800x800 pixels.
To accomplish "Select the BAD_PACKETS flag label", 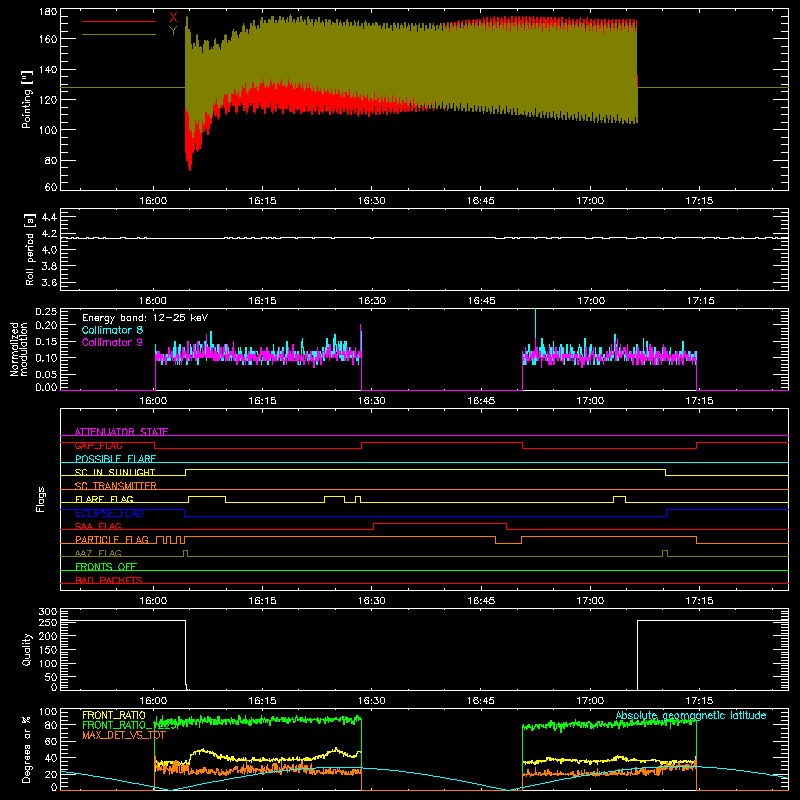I will click(x=109, y=580).
